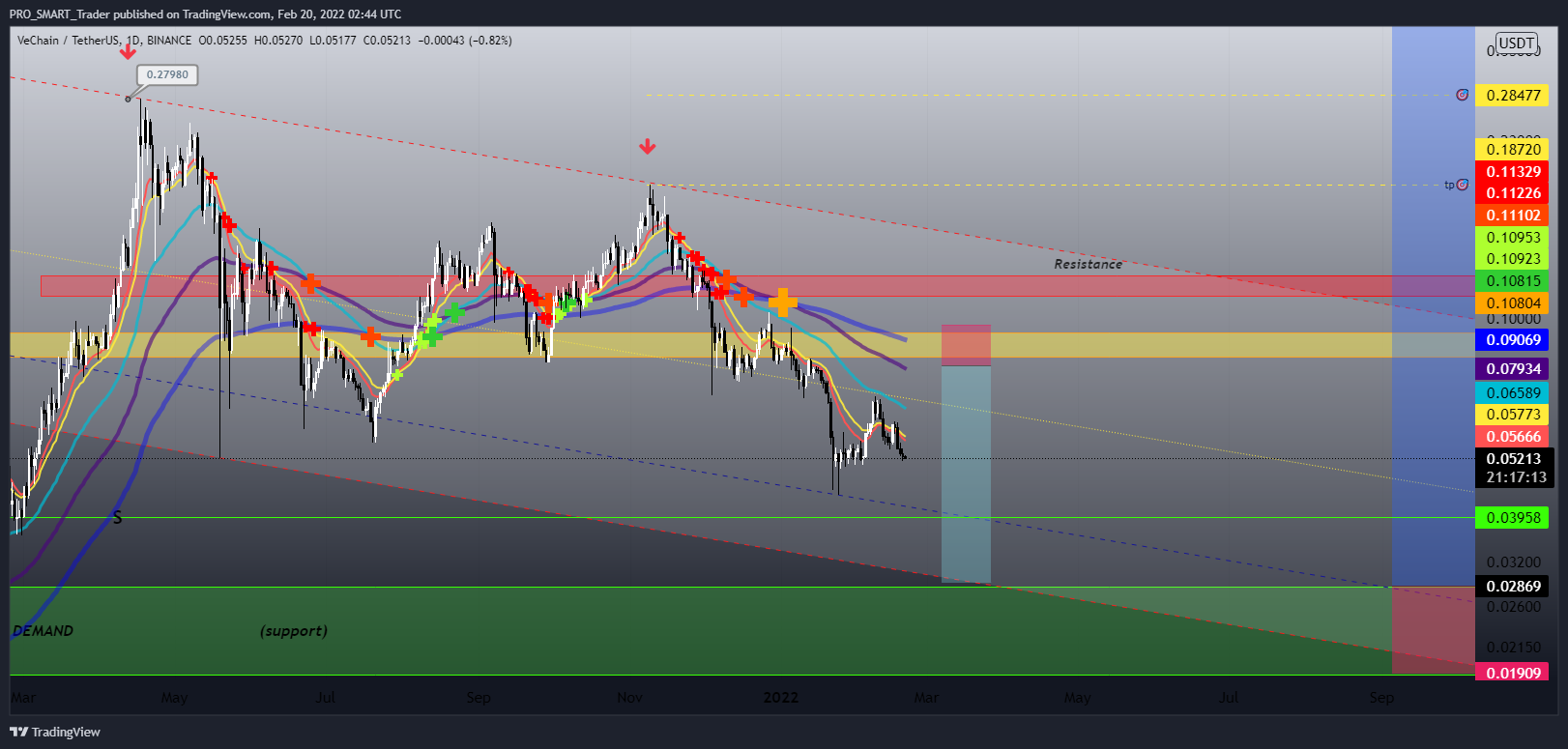Click the yellow 0.28477 price label
The image size is (1568, 749).
(x=1512, y=95)
